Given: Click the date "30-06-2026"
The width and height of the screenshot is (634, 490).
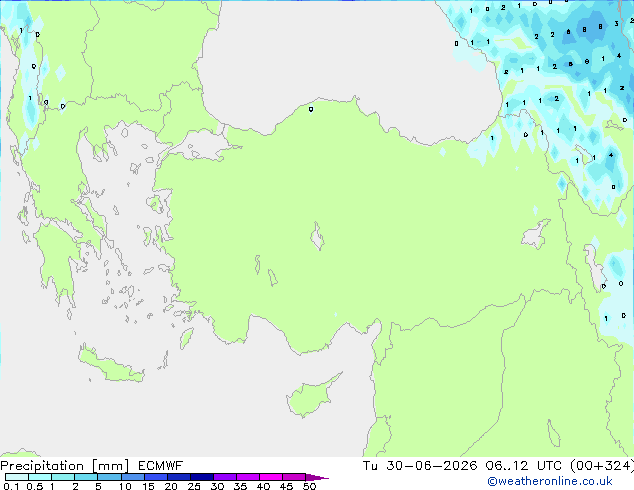Looking at the screenshot, I should 431,466.
